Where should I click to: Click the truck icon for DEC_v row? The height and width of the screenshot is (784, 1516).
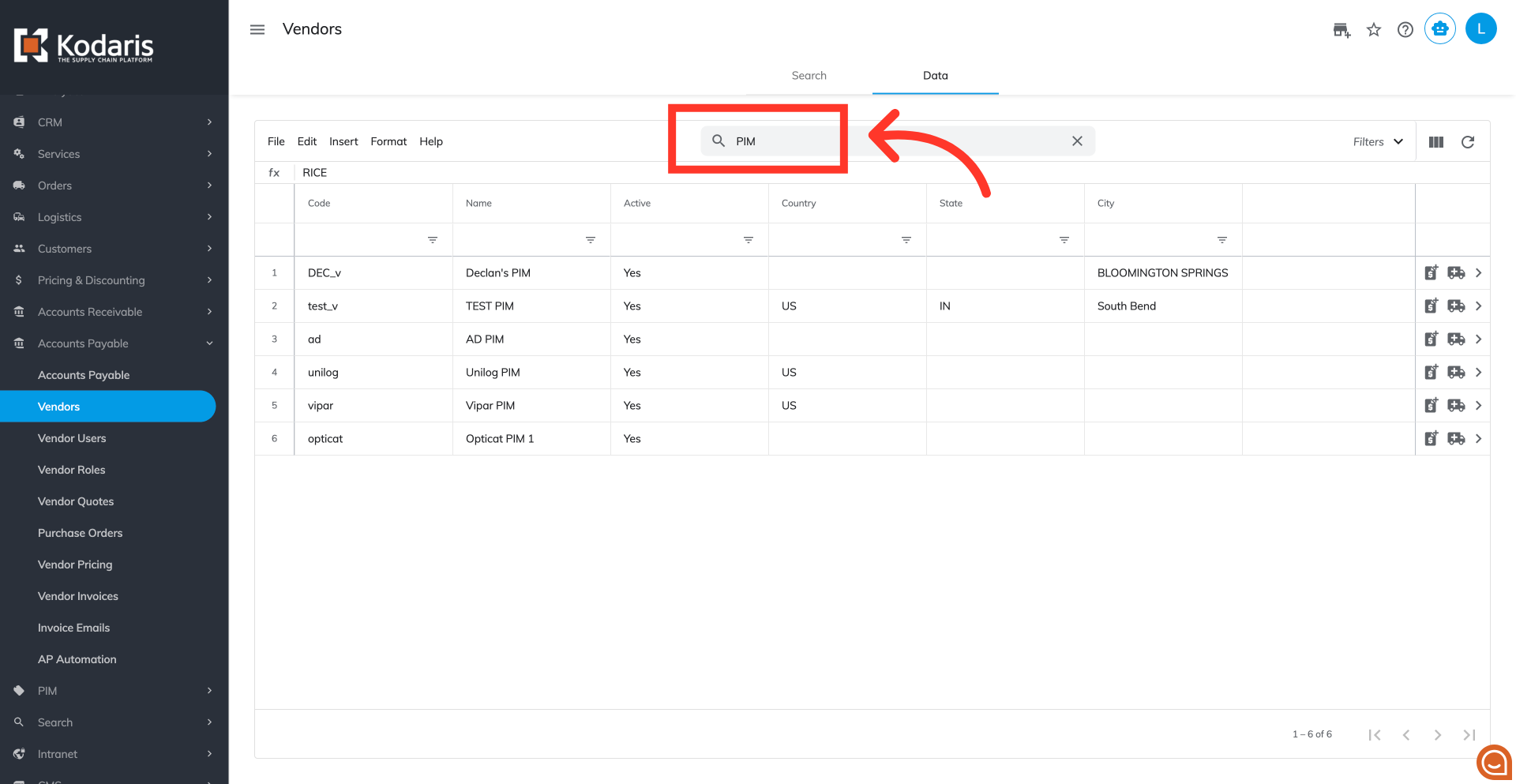(x=1457, y=273)
